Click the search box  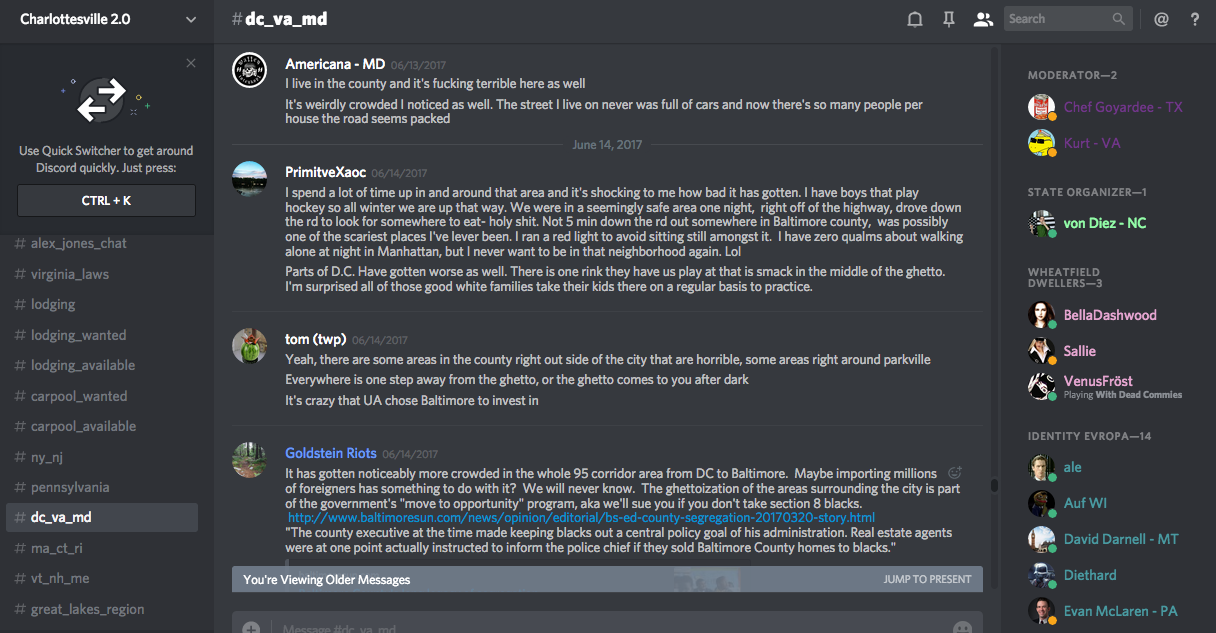[1060, 19]
